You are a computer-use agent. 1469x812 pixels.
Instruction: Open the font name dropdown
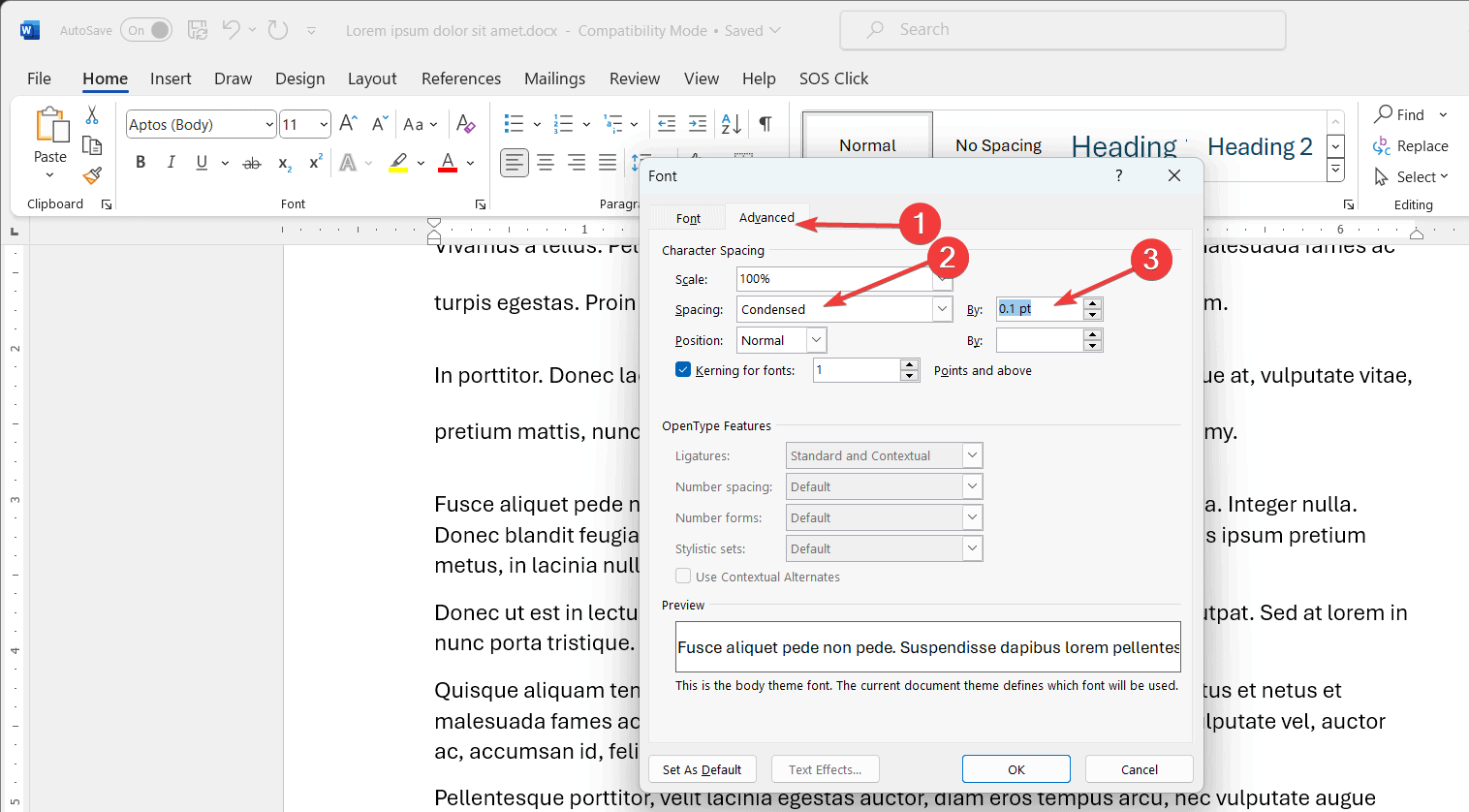tap(269, 124)
